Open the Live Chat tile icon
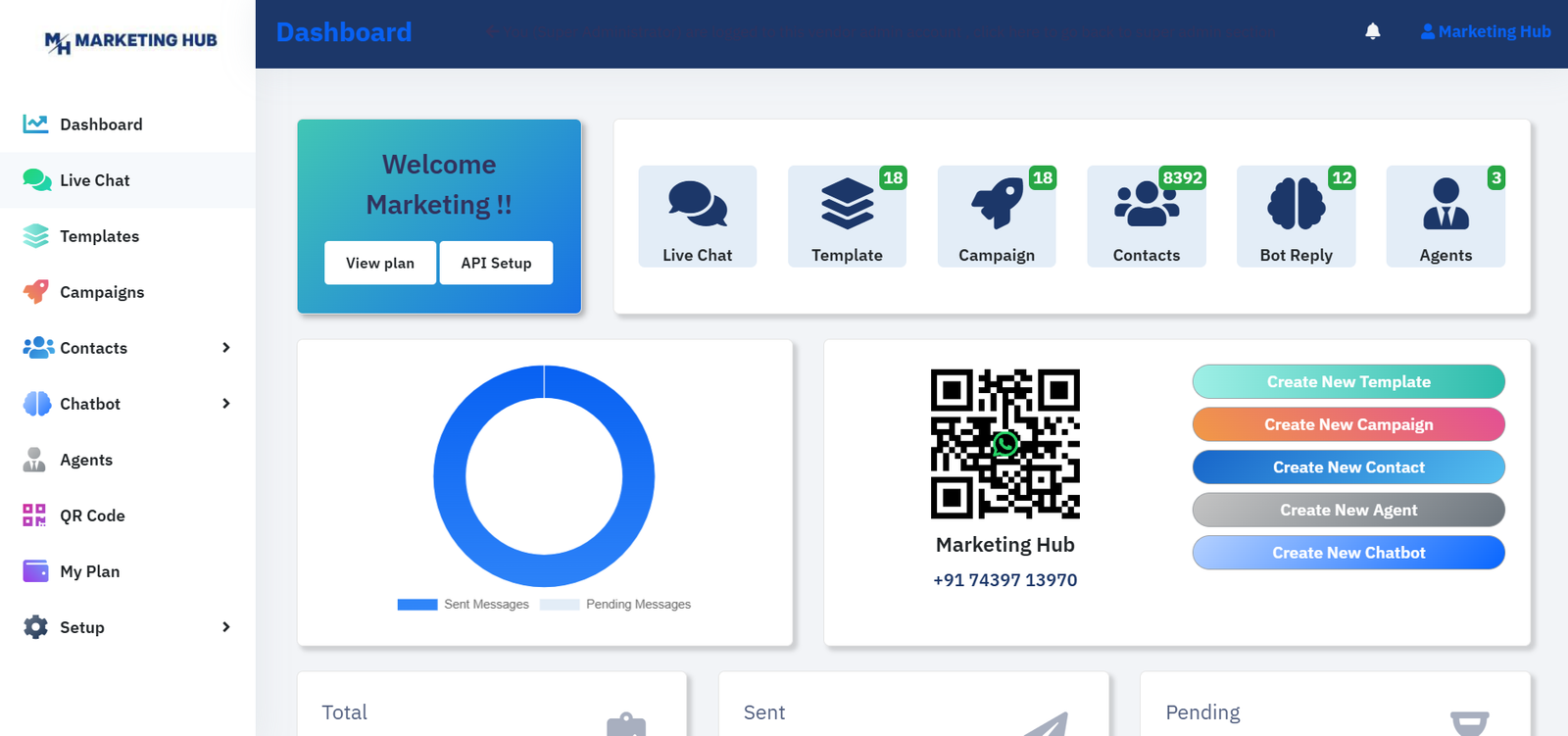Screen dimensions: 1568x736 point(698,204)
